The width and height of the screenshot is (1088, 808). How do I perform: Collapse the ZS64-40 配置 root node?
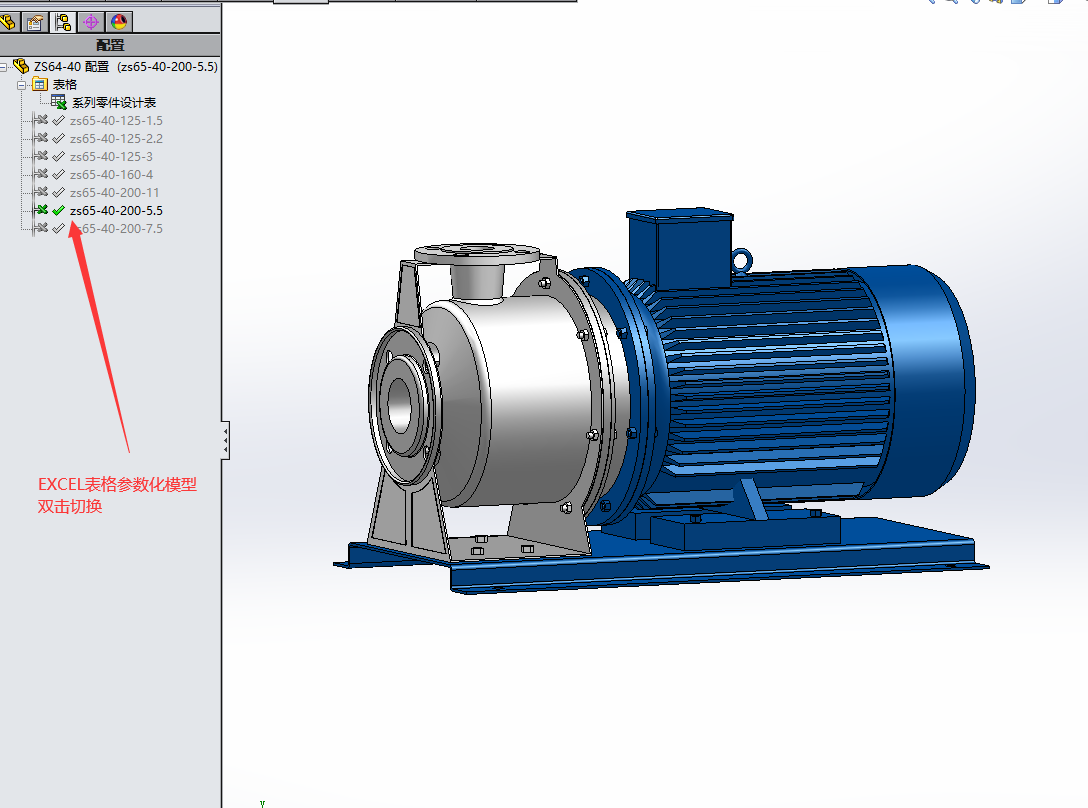[x=3, y=67]
